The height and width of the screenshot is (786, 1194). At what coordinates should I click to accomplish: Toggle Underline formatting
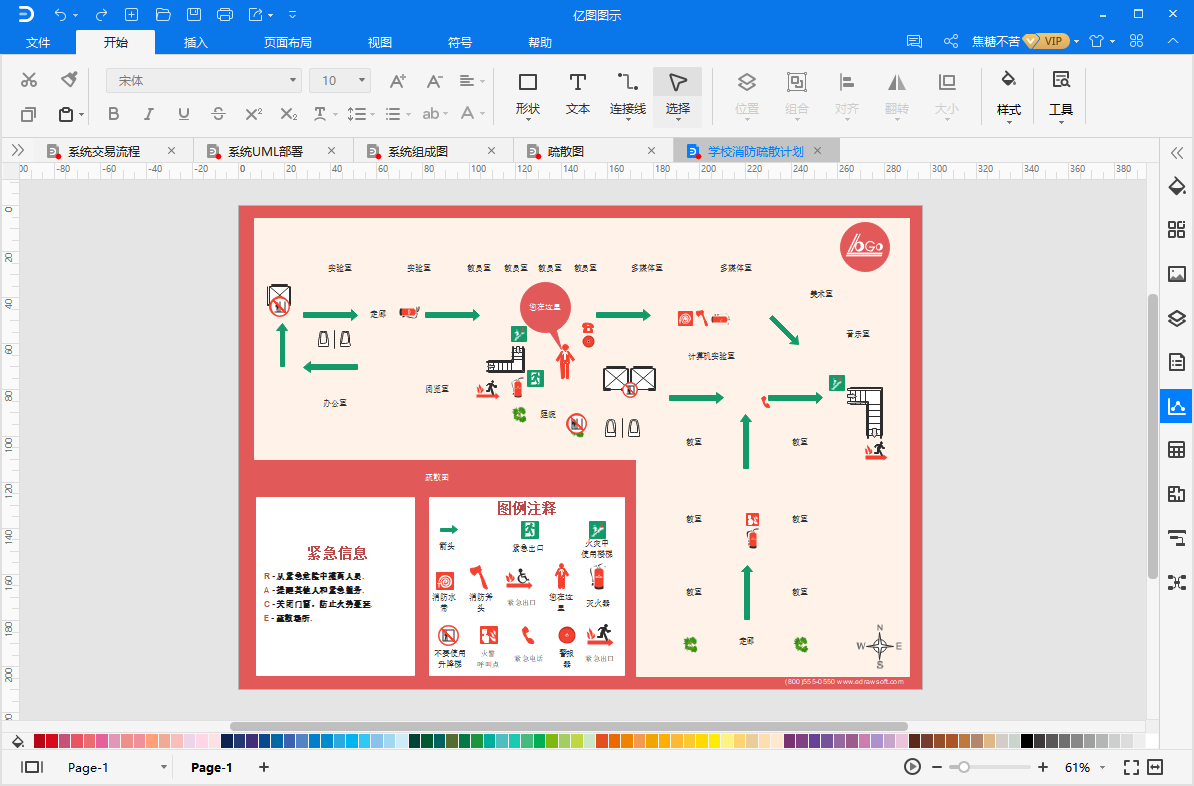pos(184,113)
